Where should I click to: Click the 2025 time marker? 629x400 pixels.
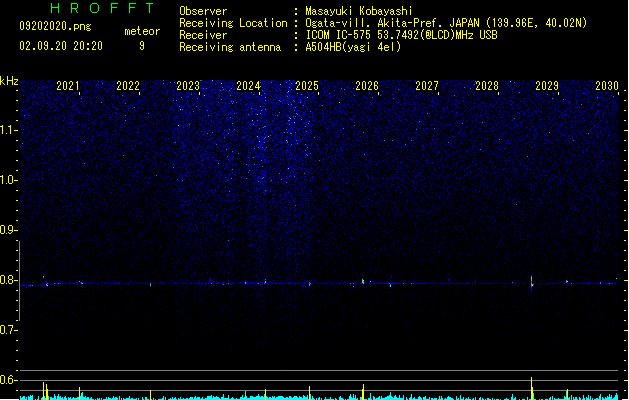click(307, 86)
